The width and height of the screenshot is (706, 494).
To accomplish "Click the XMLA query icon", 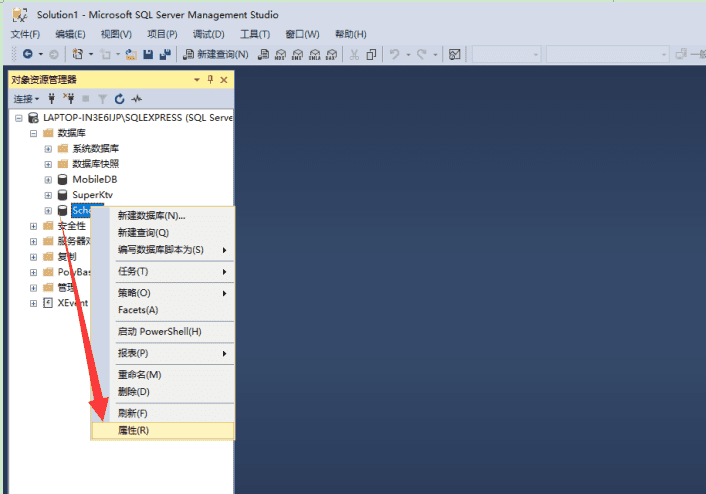I will point(315,55).
